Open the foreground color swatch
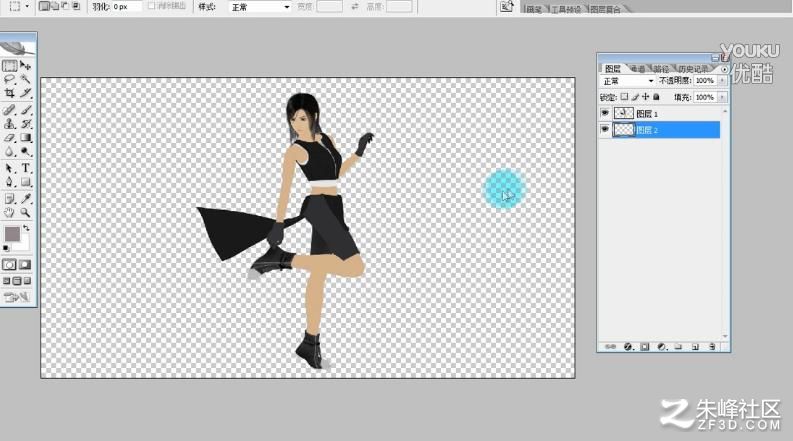Viewport: 793px width, 441px height. coord(12,234)
